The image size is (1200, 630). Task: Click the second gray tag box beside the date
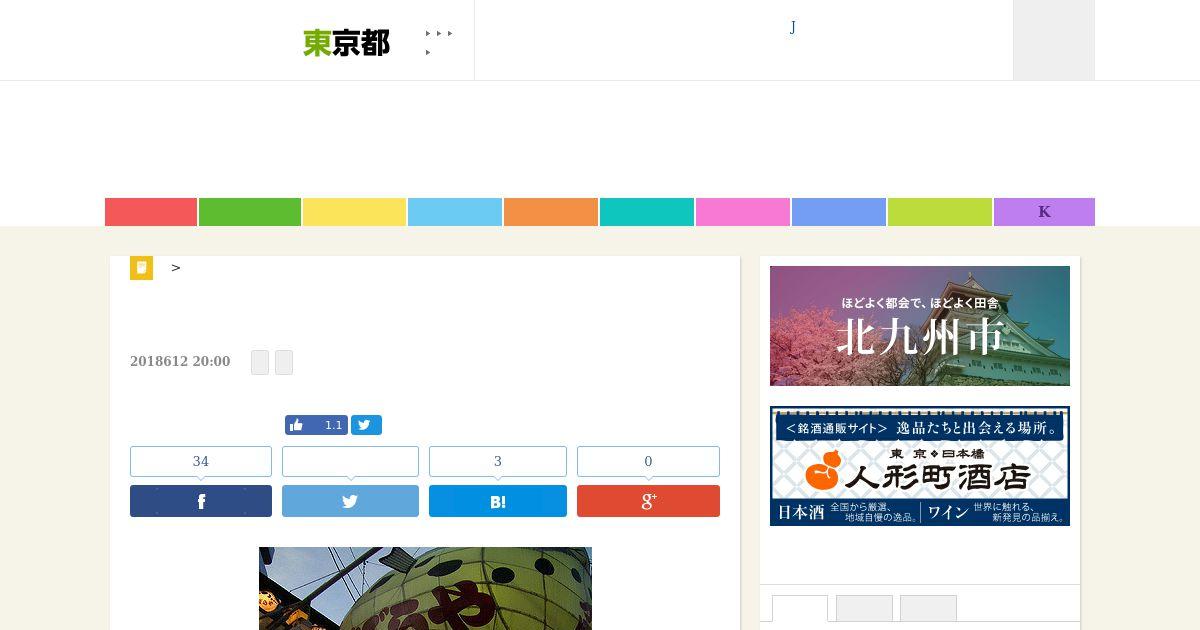pyautogui.click(x=284, y=362)
